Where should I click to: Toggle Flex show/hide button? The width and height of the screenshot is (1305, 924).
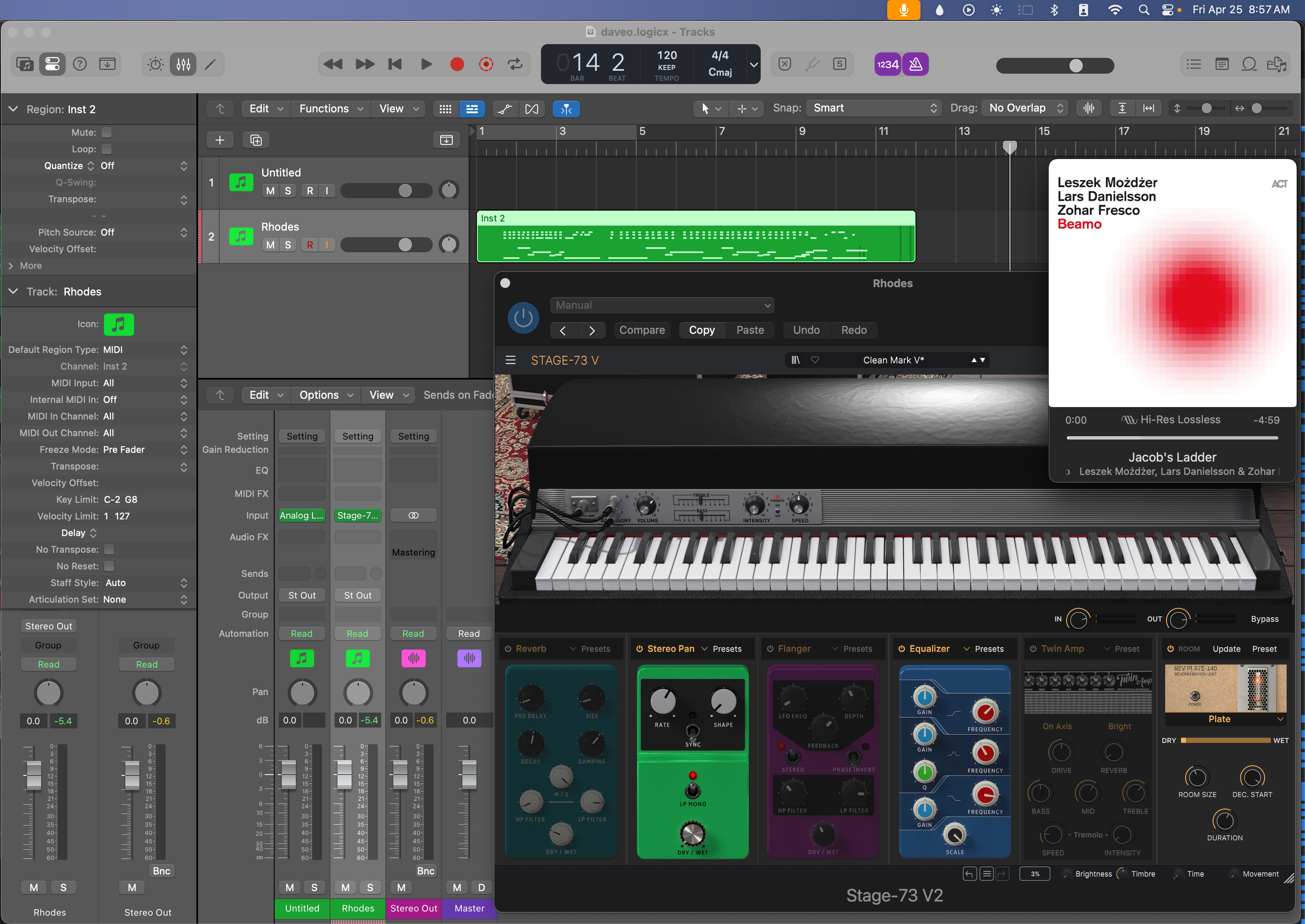pyautogui.click(x=532, y=109)
